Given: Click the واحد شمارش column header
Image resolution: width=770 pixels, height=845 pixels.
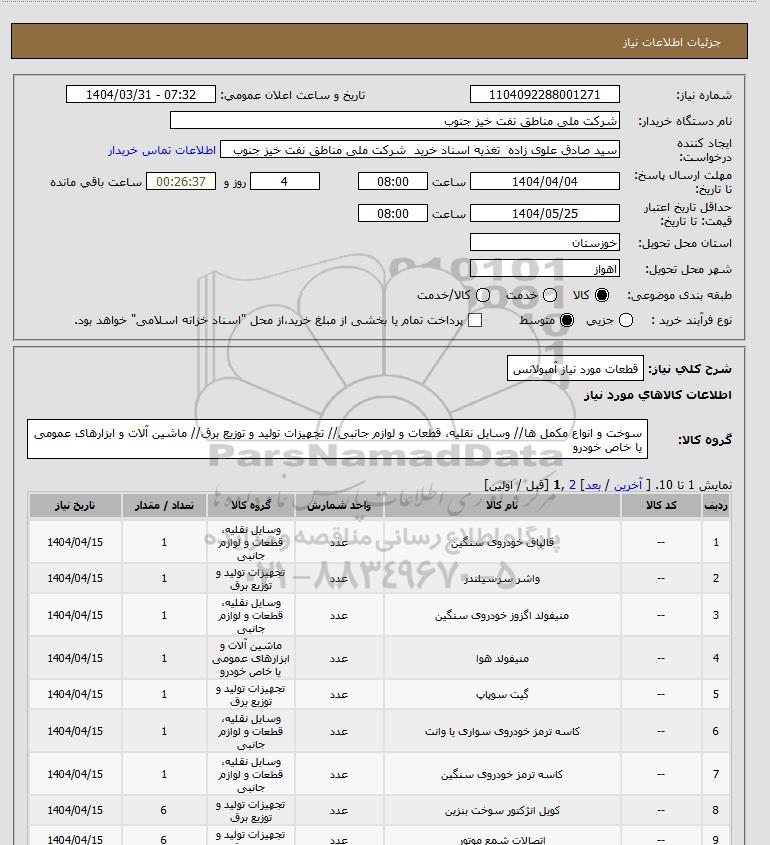Looking at the screenshot, I should pyautogui.click(x=339, y=505).
